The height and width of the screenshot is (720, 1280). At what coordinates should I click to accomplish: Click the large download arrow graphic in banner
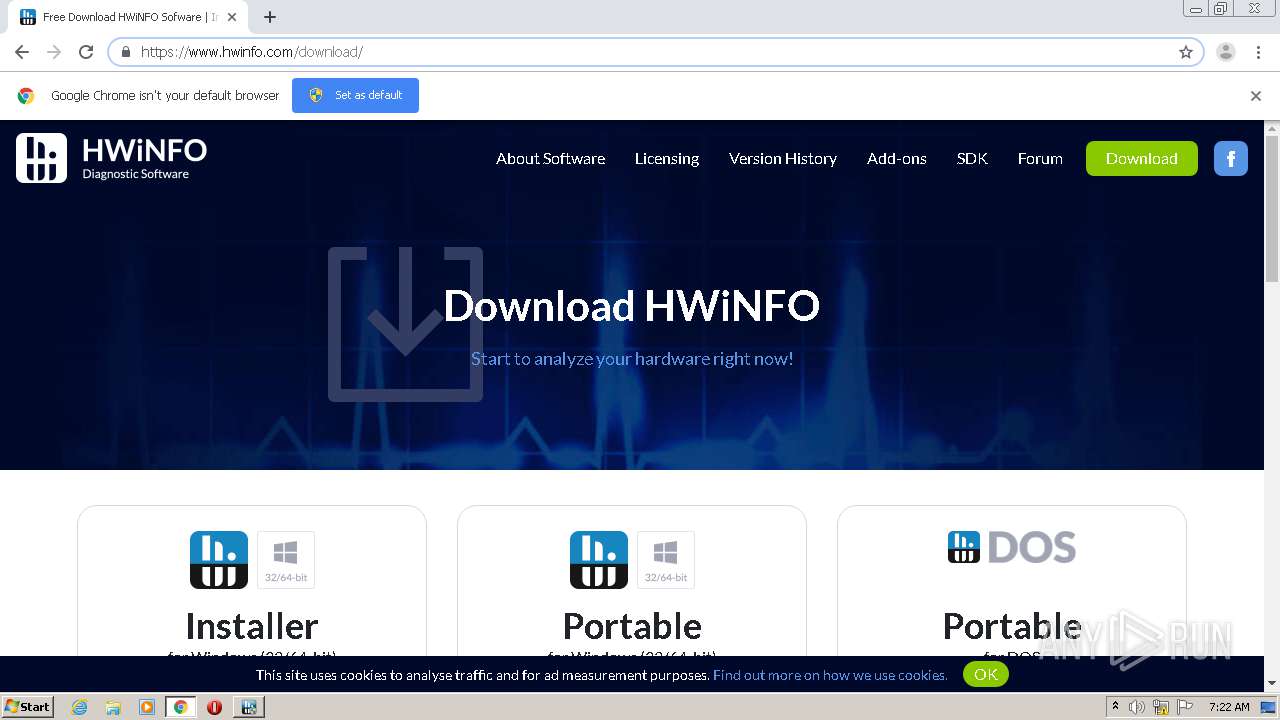(406, 324)
